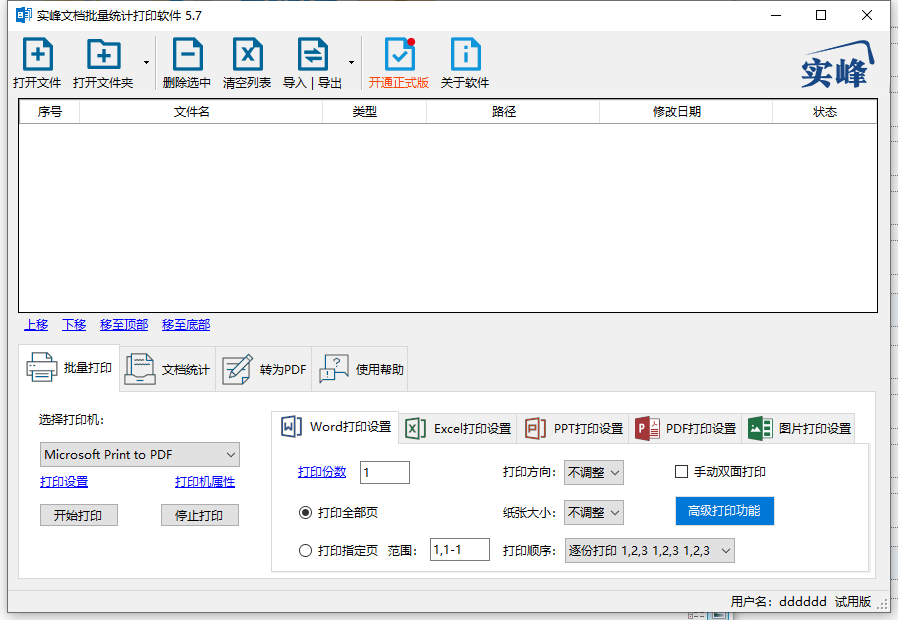Select the 打印指定页 radio button
Viewport: 898px width, 620px height.
pyautogui.click(x=305, y=551)
